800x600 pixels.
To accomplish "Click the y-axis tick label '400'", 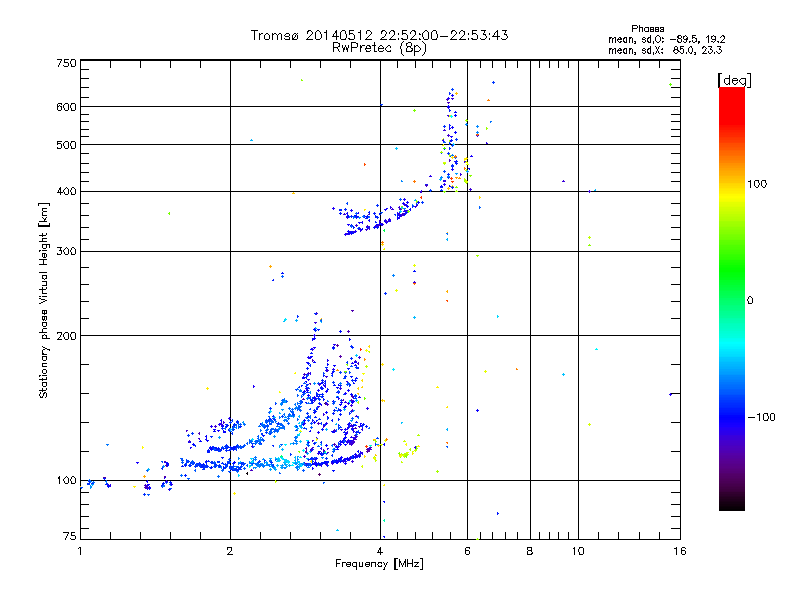I will point(66,192).
